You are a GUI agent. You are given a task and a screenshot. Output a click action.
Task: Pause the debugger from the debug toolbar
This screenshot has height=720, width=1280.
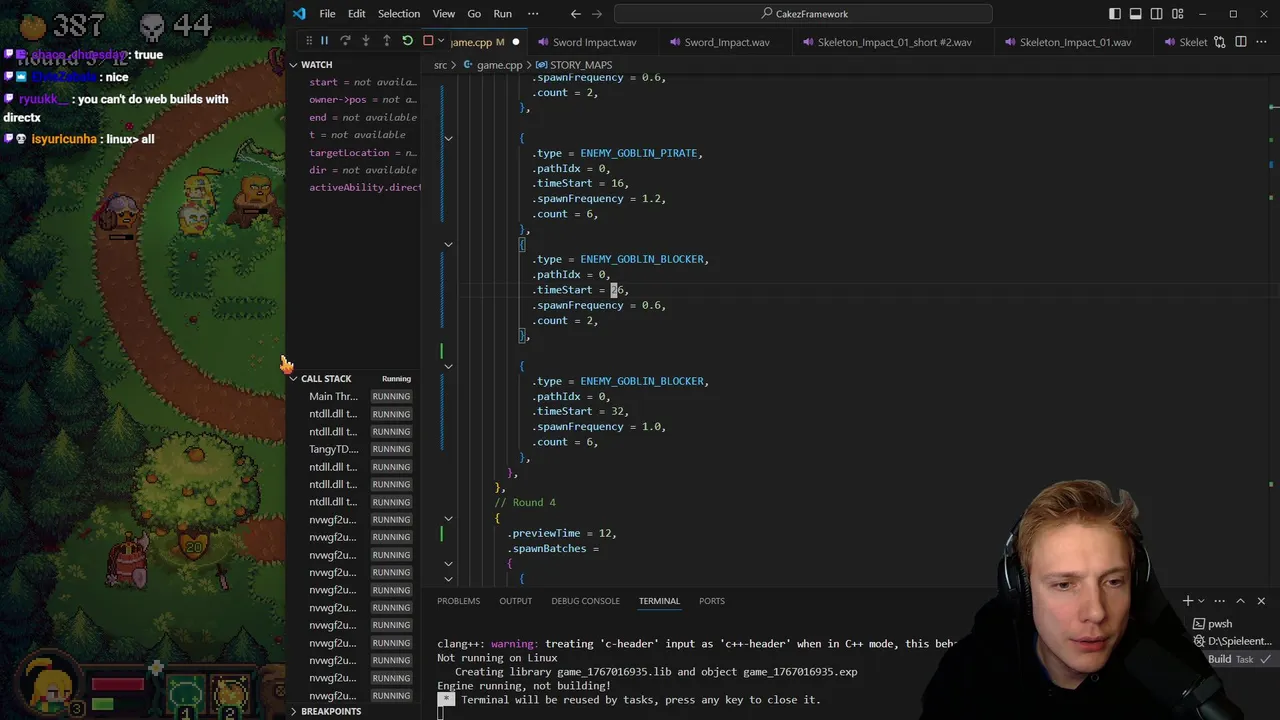[324, 41]
